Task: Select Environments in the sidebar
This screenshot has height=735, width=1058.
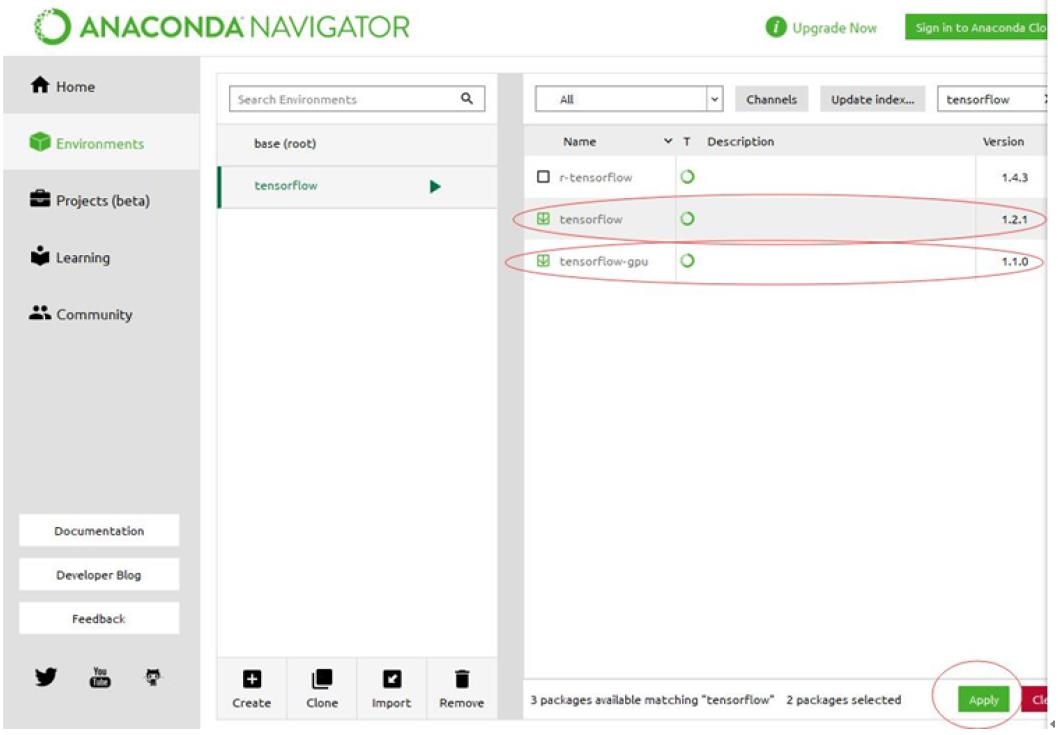Action: (101, 143)
